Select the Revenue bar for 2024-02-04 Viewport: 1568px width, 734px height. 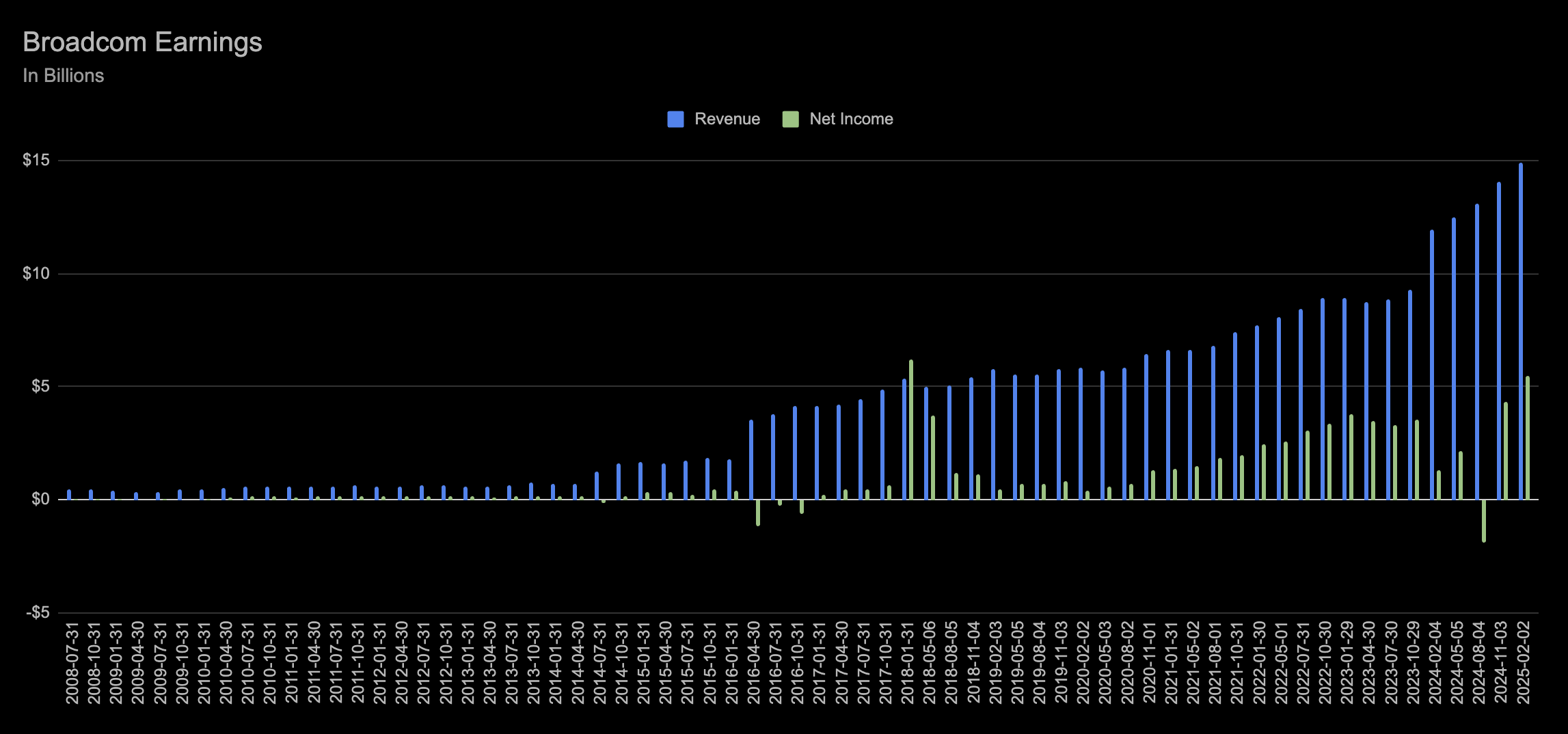coord(1431,364)
